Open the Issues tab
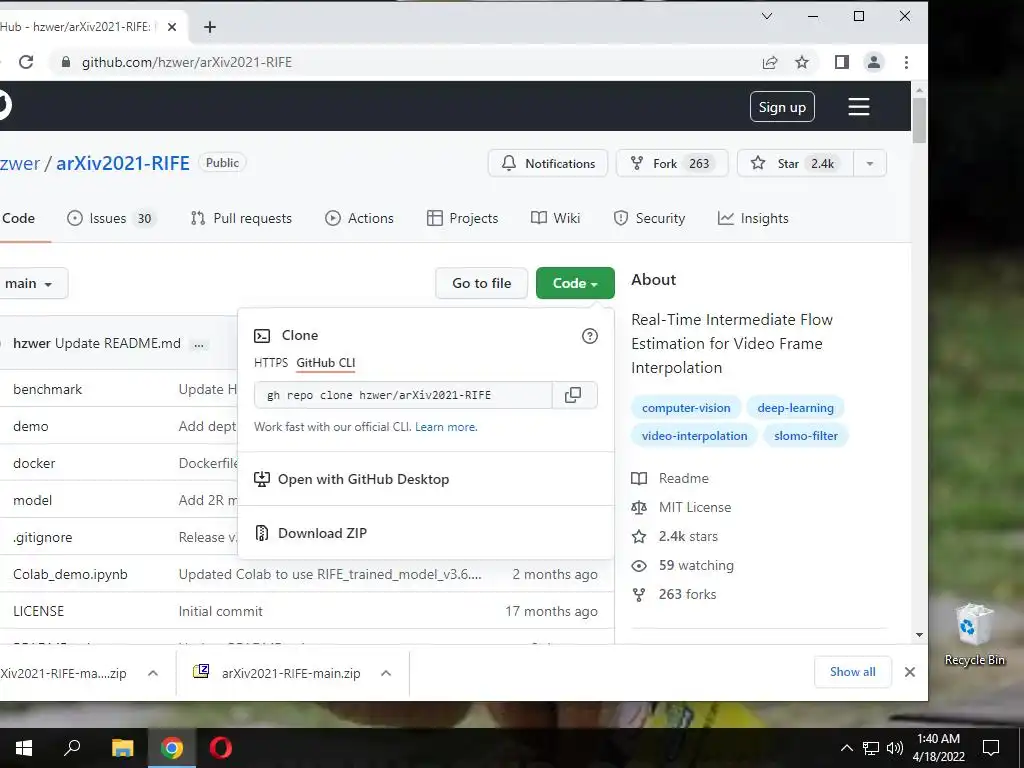 click(x=110, y=218)
